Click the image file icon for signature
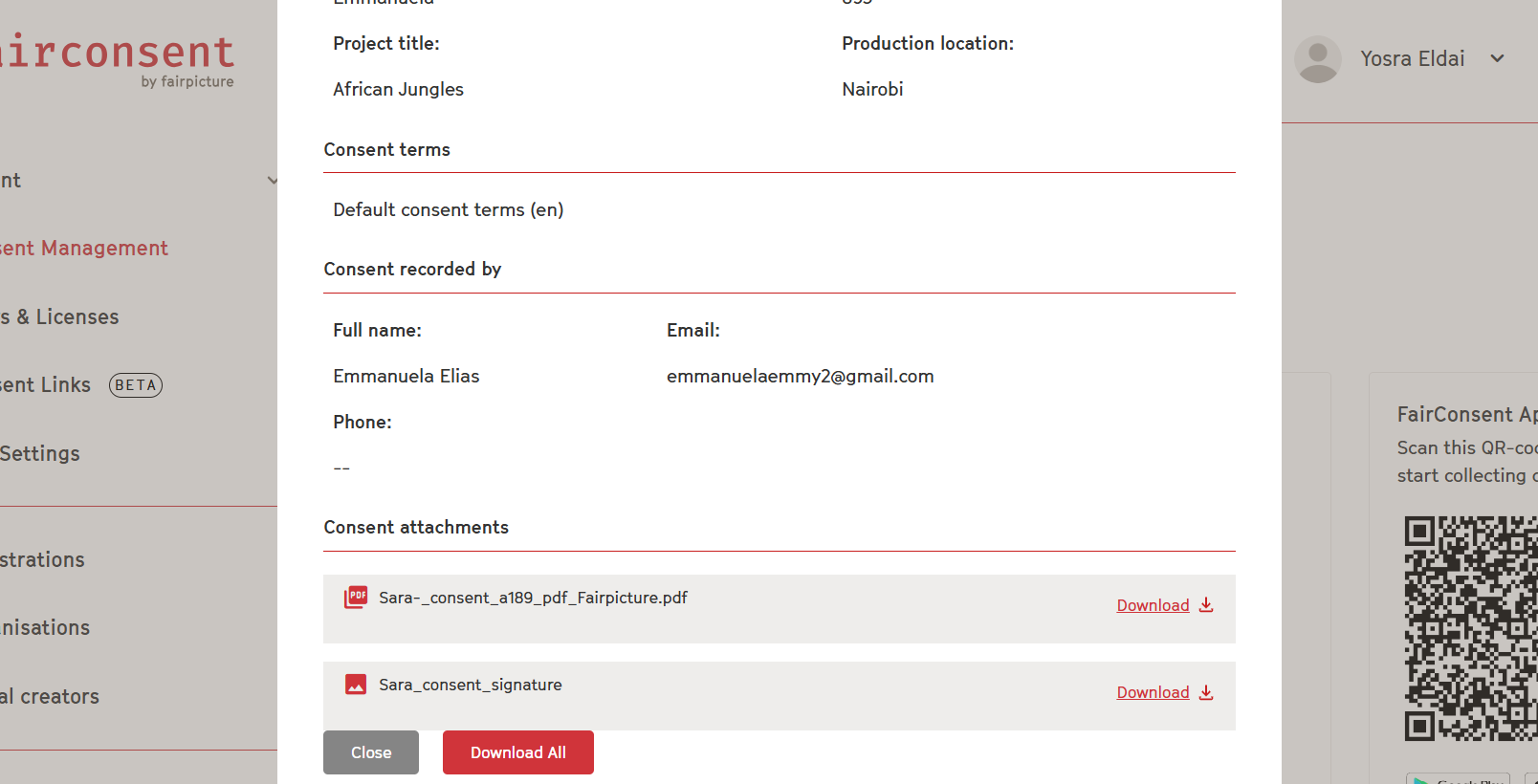The width and height of the screenshot is (1538, 784). click(x=356, y=685)
